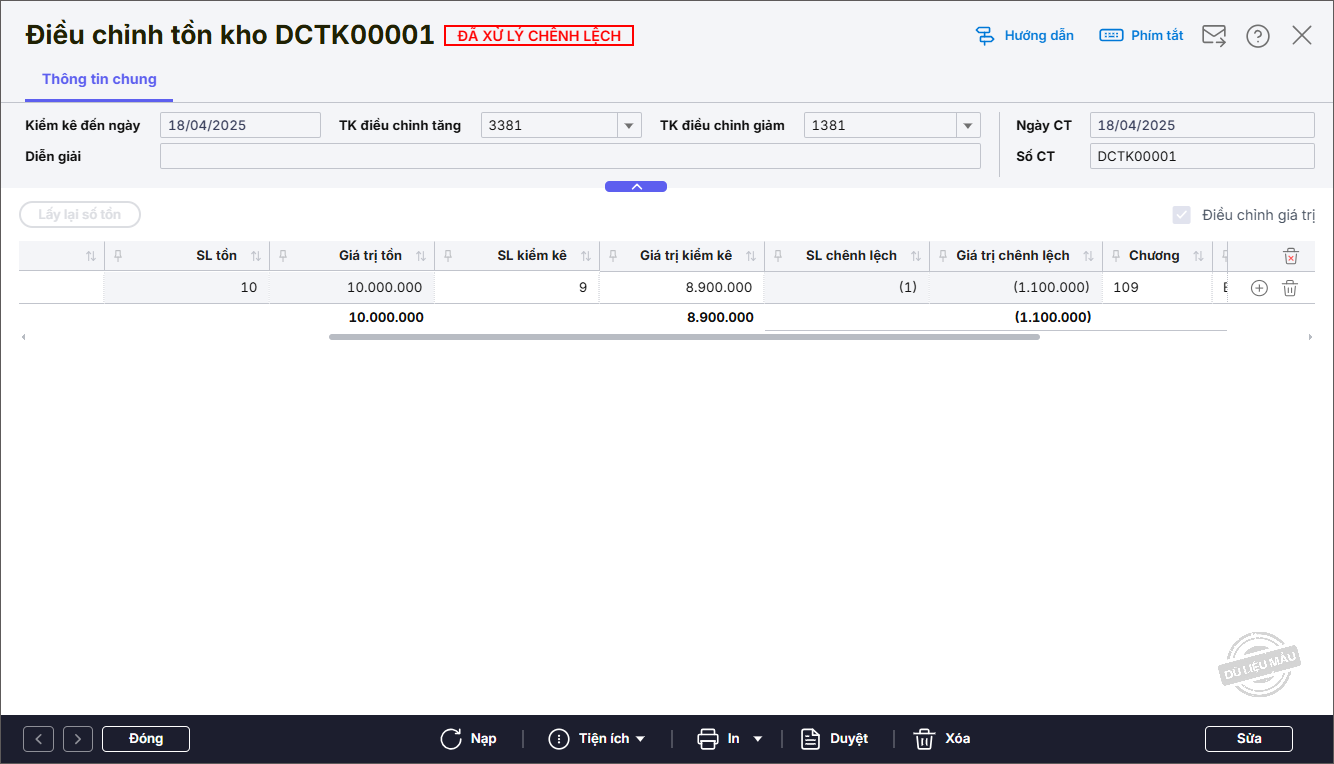Expand the TK điều chỉnh tăng dropdown
Screen dimensions: 1334x764
(x=629, y=125)
